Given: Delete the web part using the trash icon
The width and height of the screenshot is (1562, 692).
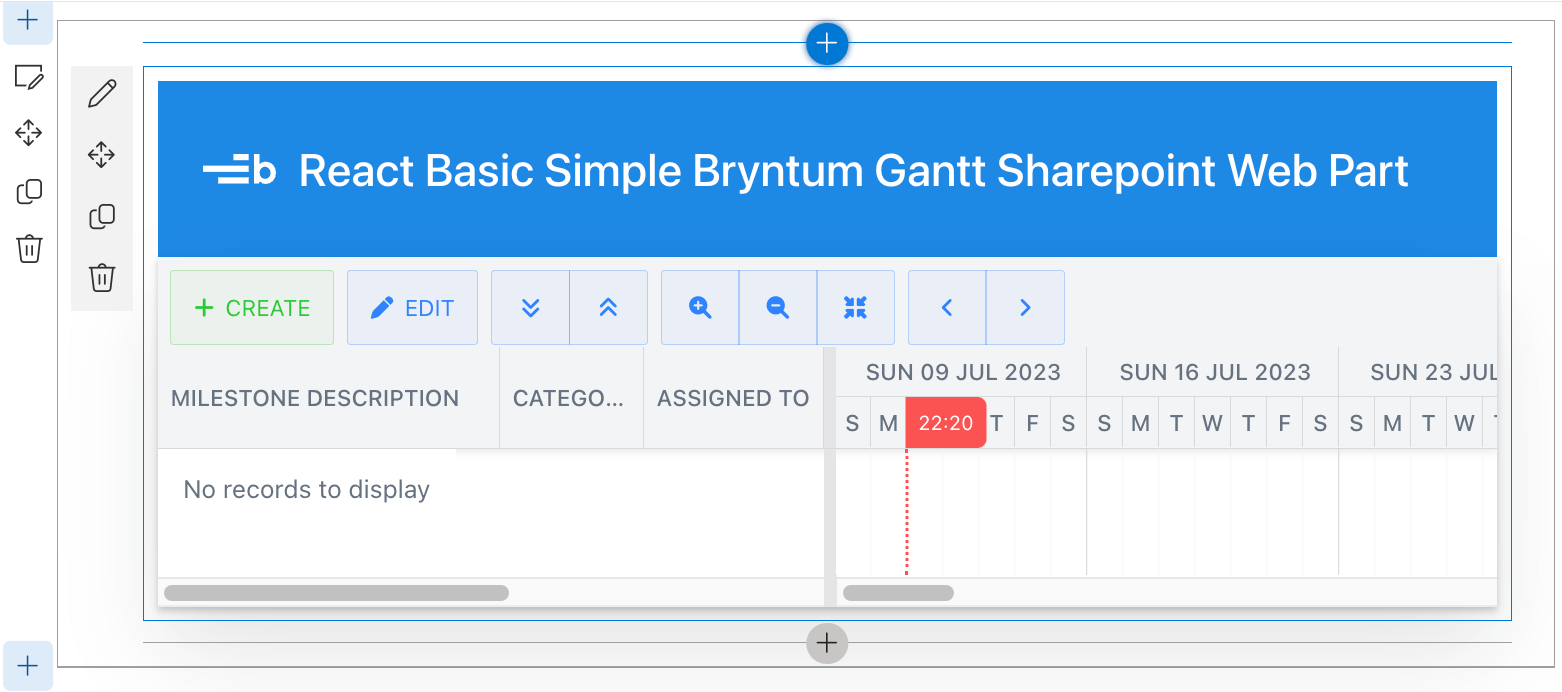Looking at the screenshot, I should [102, 277].
